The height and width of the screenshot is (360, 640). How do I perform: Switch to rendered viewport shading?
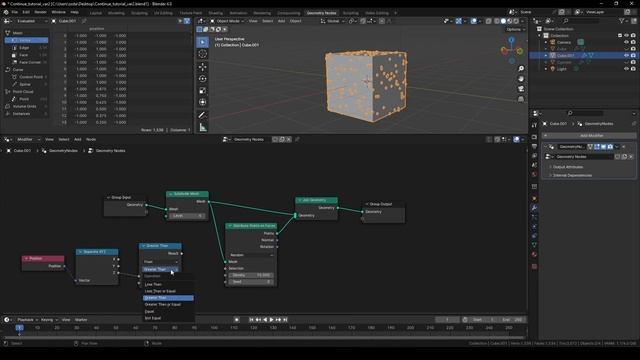pos(516,21)
